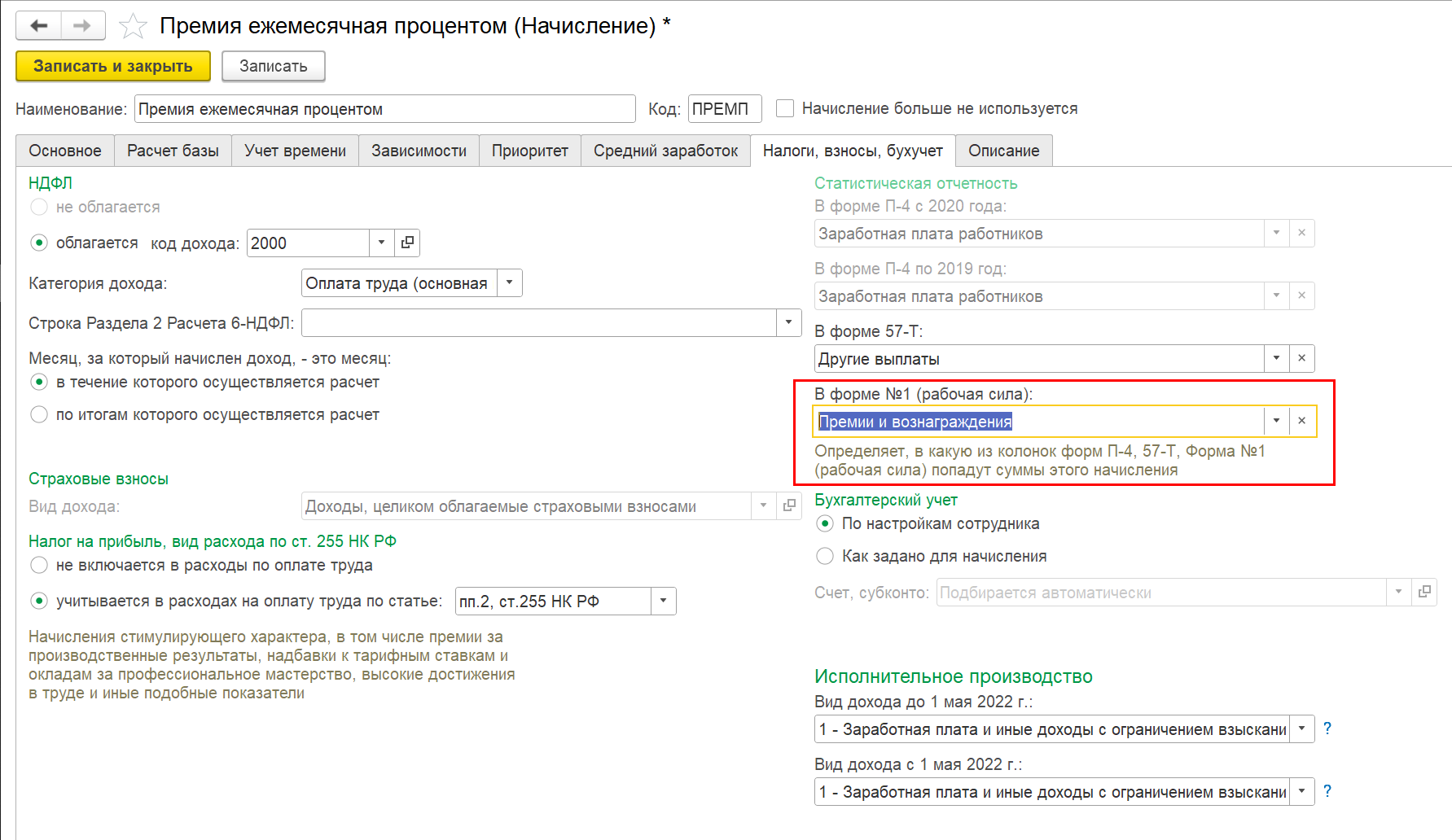Expand the 'Категория дохода' dropdown

click(x=509, y=283)
